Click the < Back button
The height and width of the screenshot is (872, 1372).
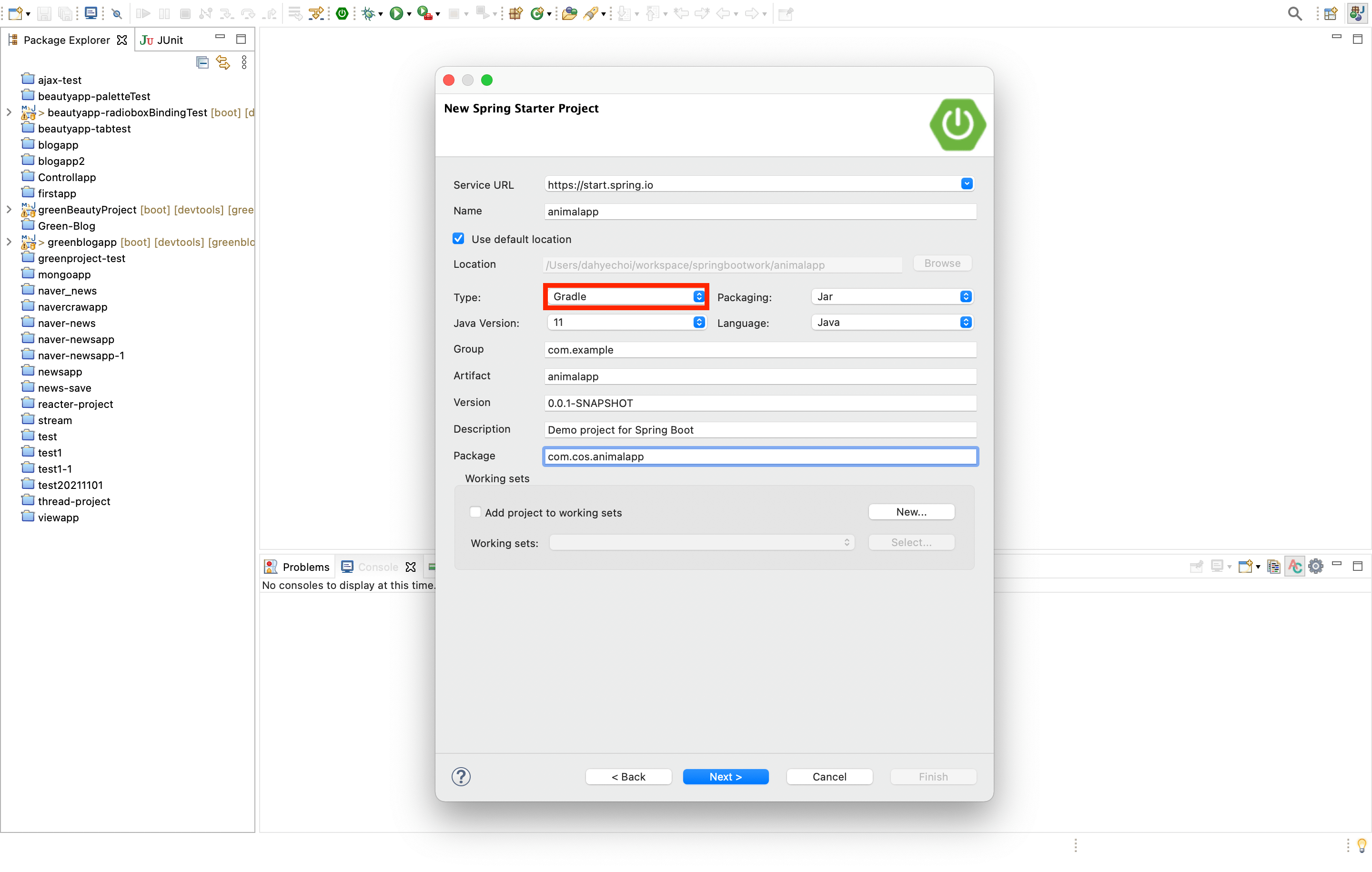coord(628,776)
